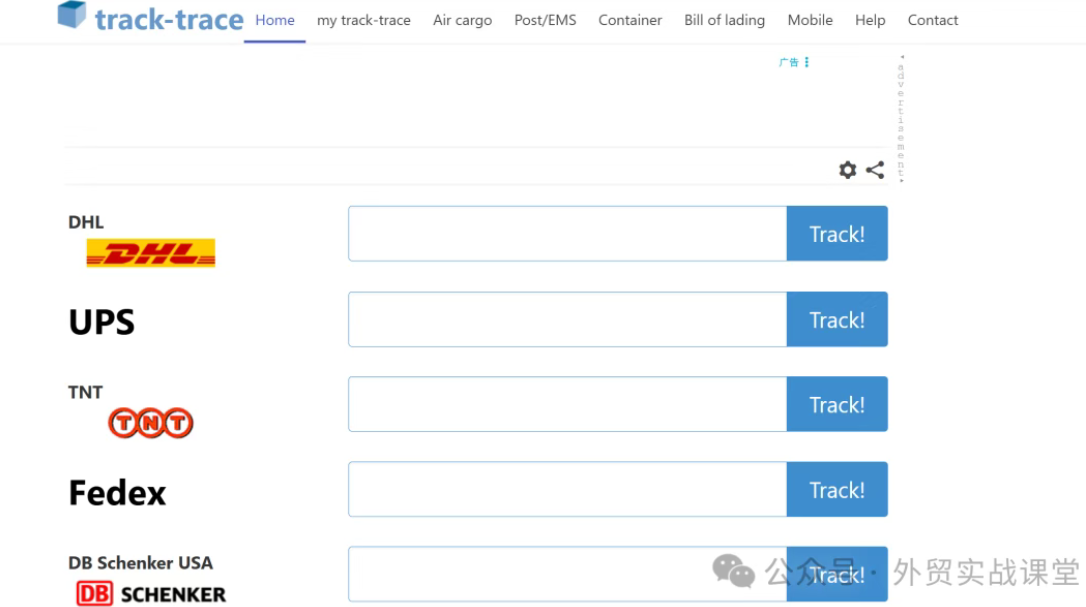This screenshot has width=1086, height=607.
Task: Open the Post/EMS page
Action: [x=545, y=20]
